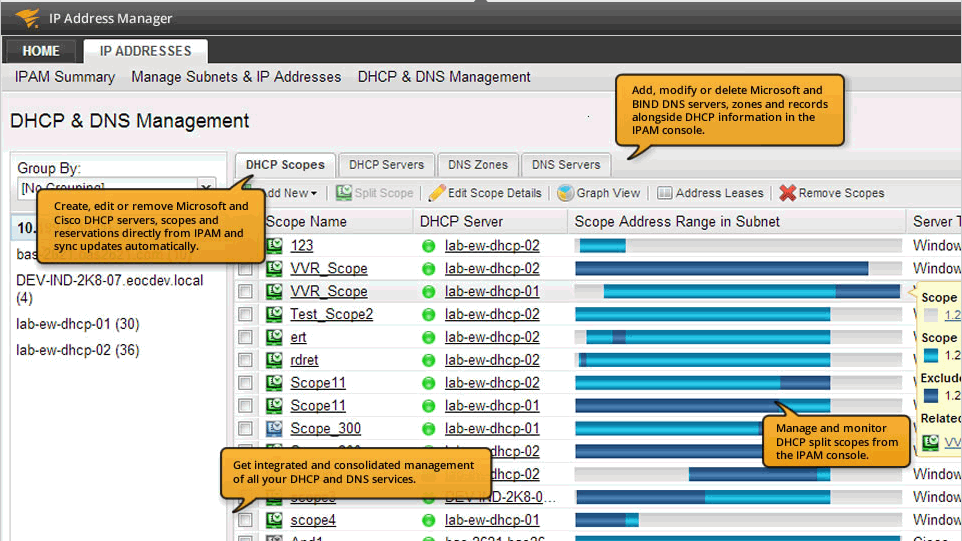Click the SolarWinds logo icon
Image resolution: width=962 pixels, height=541 pixels.
[28, 18]
